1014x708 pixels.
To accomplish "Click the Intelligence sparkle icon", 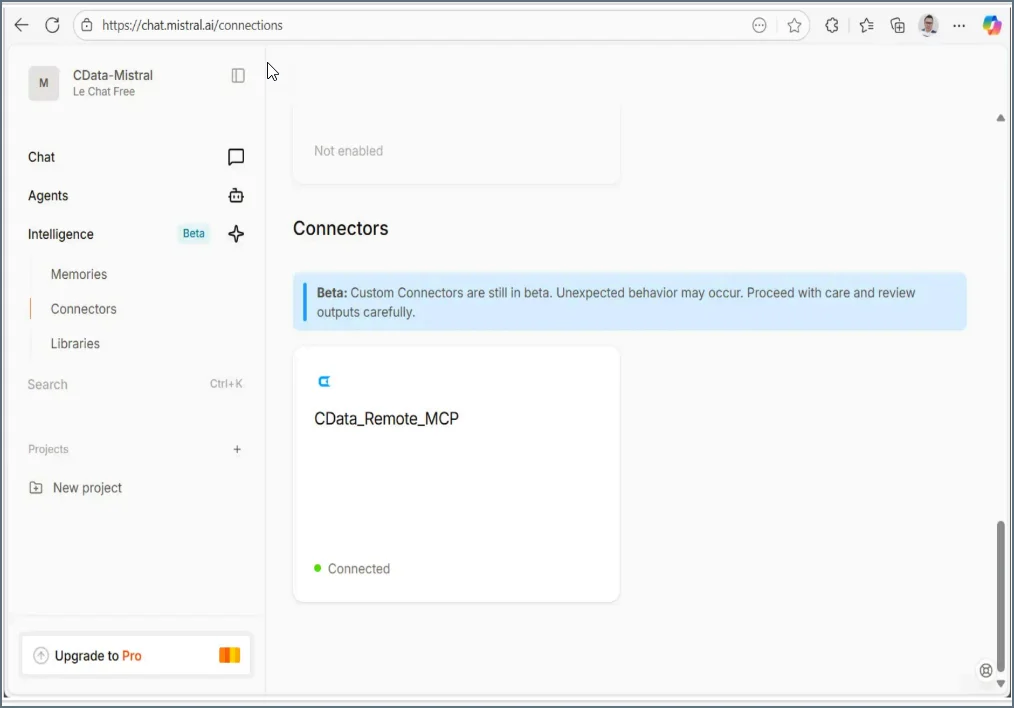I will (236, 234).
